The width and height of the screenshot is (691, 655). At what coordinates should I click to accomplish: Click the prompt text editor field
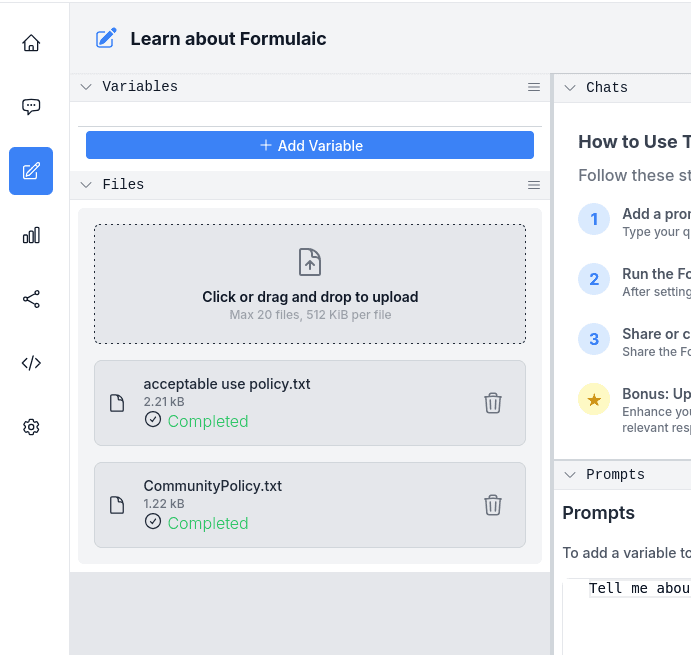627,616
